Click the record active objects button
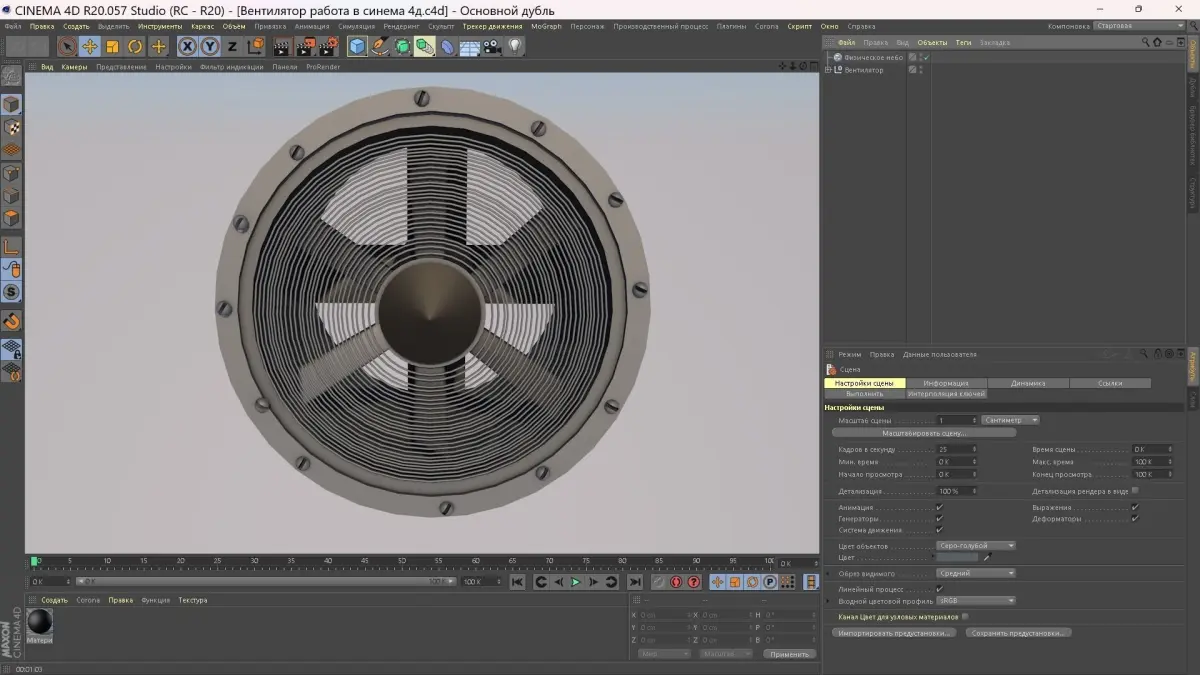This screenshot has height=675, width=1200. (x=659, y=582)
